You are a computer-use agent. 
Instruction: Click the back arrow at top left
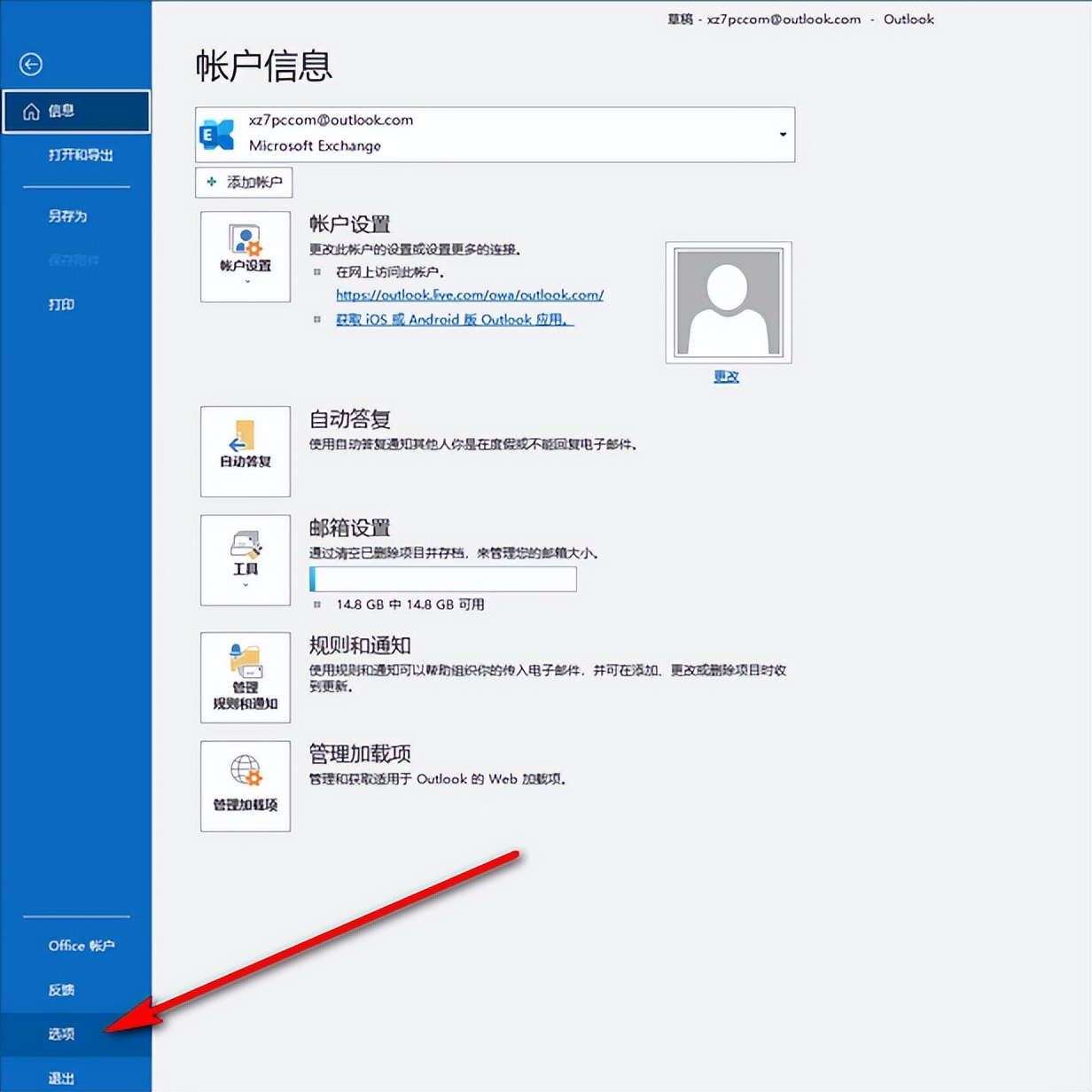[x=31, y=65]
